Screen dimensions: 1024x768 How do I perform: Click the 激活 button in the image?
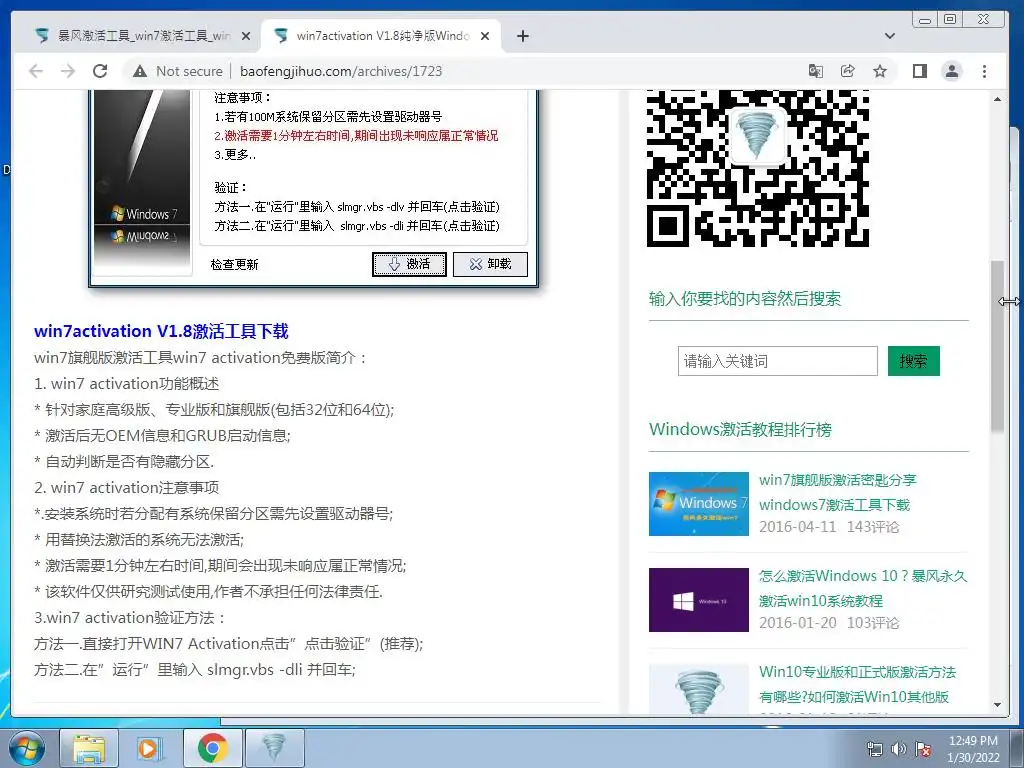pos(409,264)
